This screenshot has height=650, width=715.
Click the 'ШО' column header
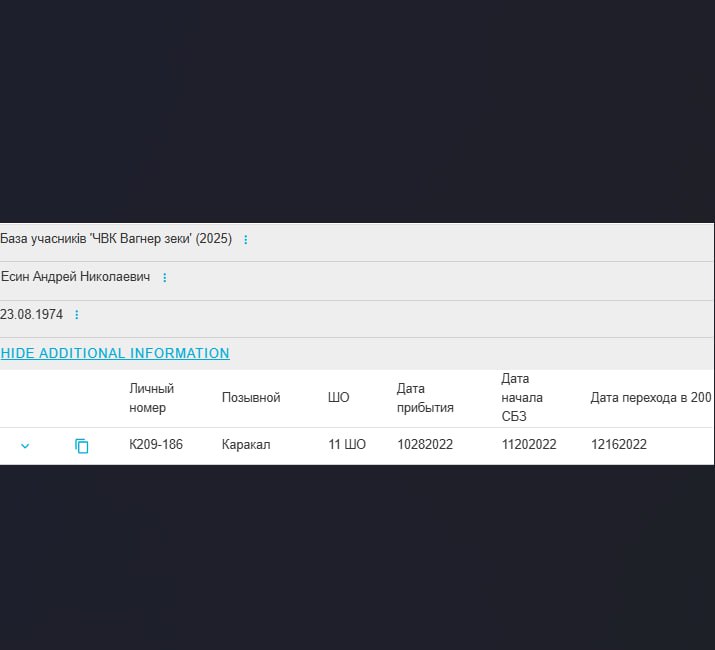(338, 398)
